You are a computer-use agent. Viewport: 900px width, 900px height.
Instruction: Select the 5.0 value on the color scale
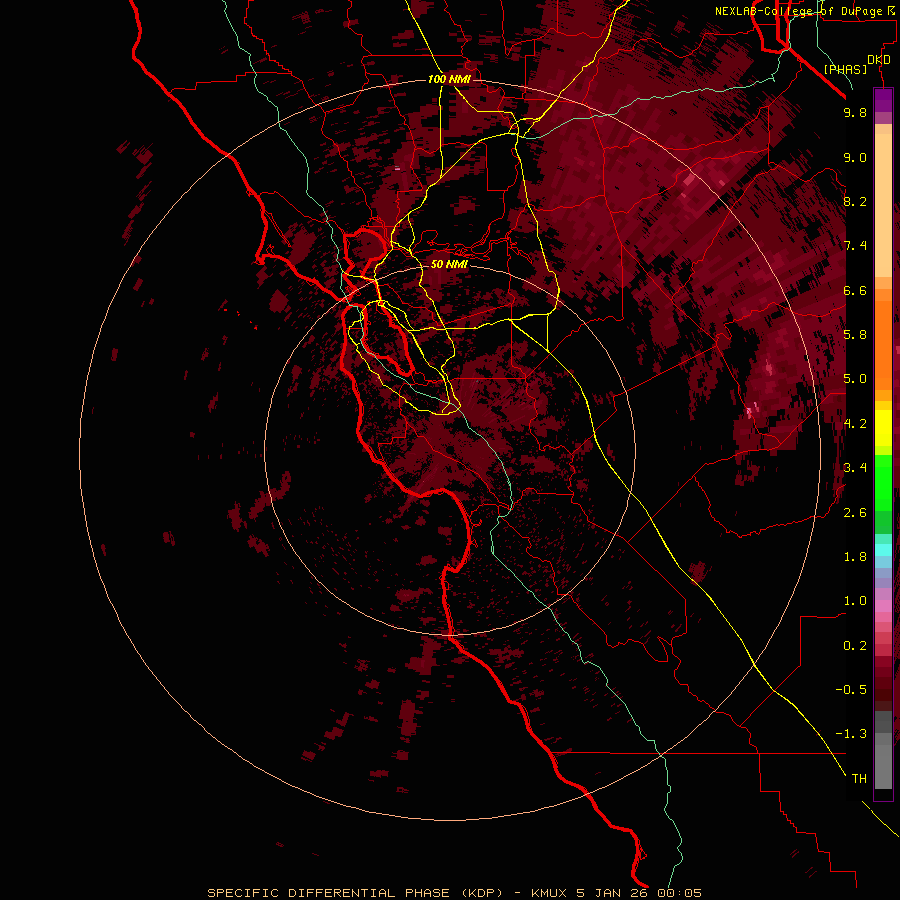pyautogui.click(x=855, y=379)
